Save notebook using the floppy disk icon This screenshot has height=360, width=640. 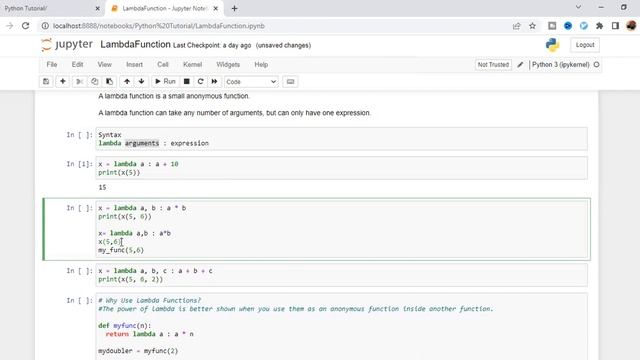tap(46, 82)
